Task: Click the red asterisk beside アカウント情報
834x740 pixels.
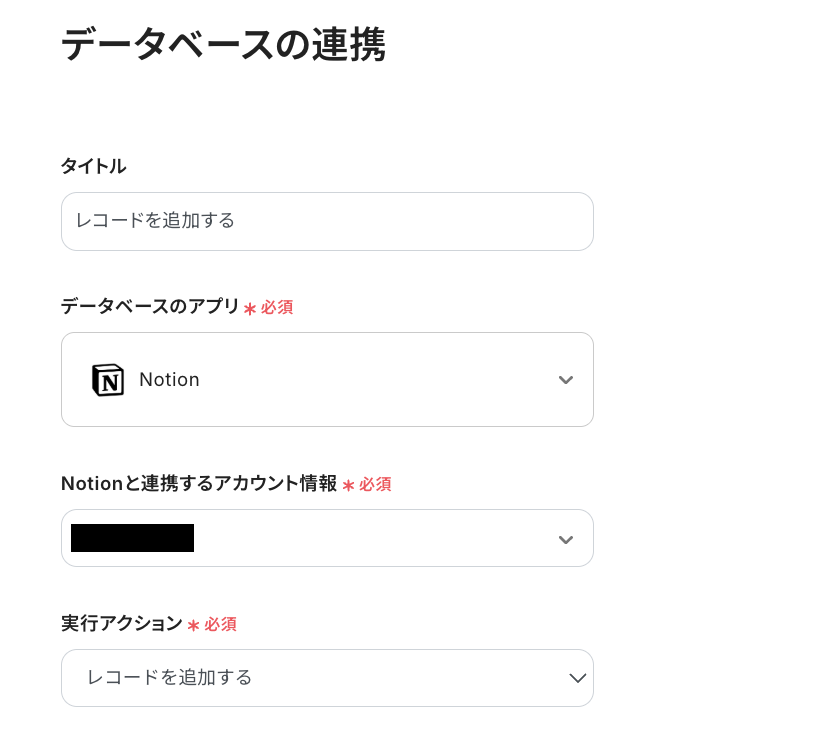Action: (x=348, y=485)
